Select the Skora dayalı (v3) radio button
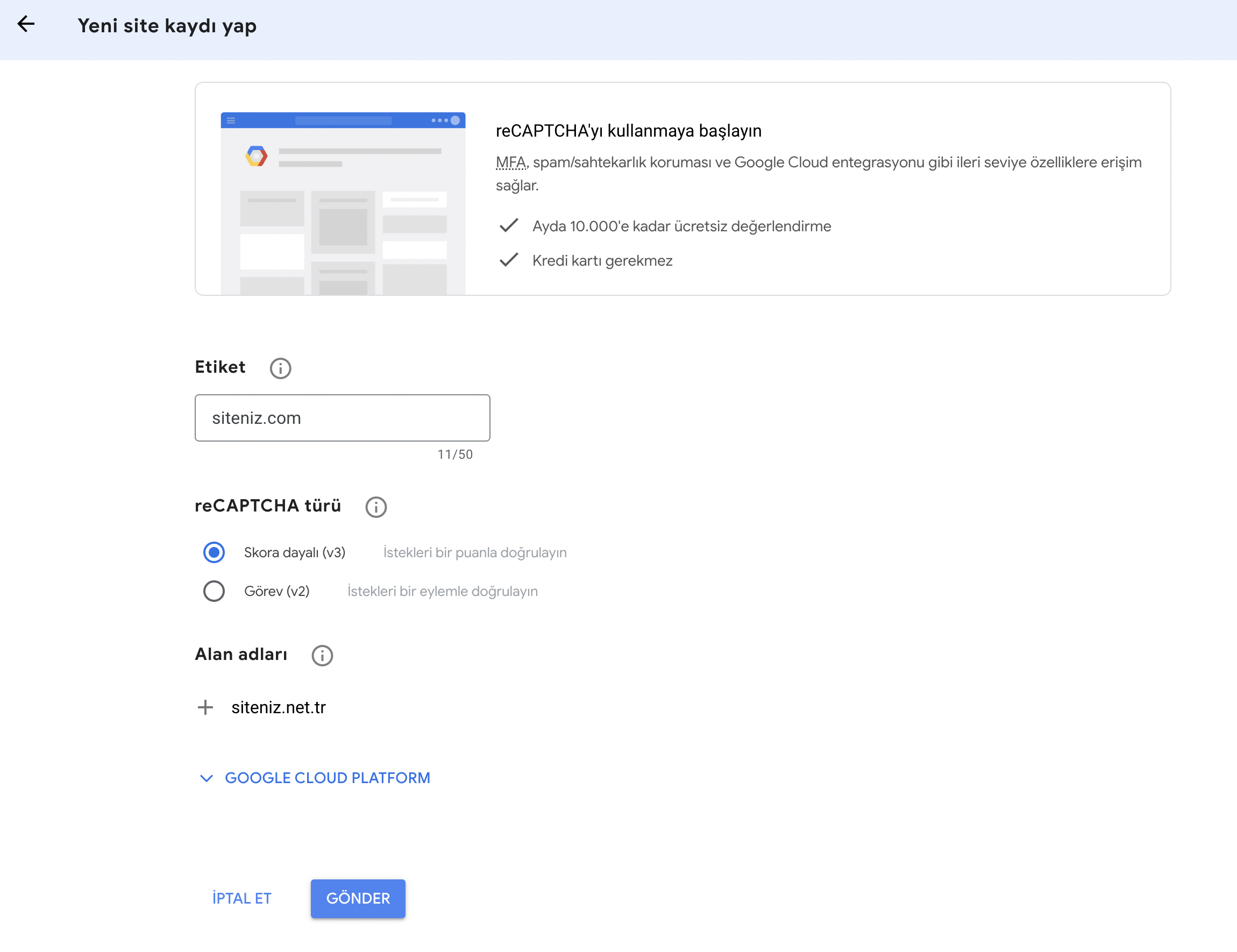This screenshot has width=1237, height=952. pyautogui.click(x=214, y=552)
